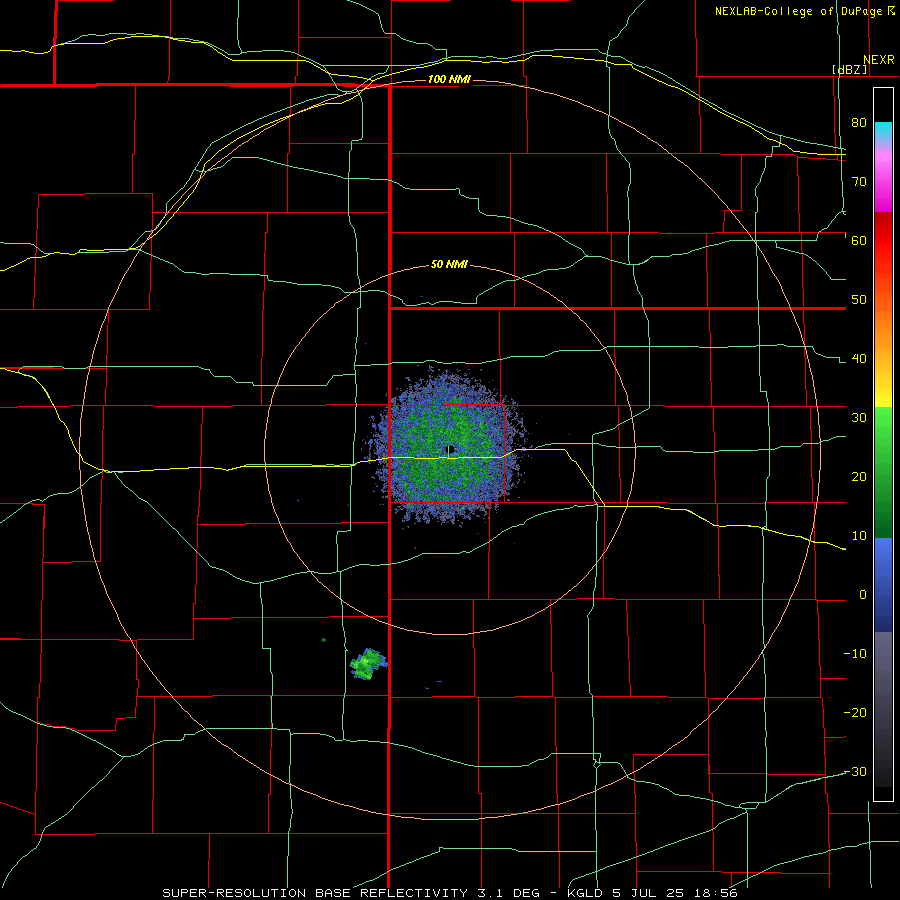The width and height of the screenshot is (900, 900).
Task: Select the 50 value on the dBZ scale
Action: 859,300
